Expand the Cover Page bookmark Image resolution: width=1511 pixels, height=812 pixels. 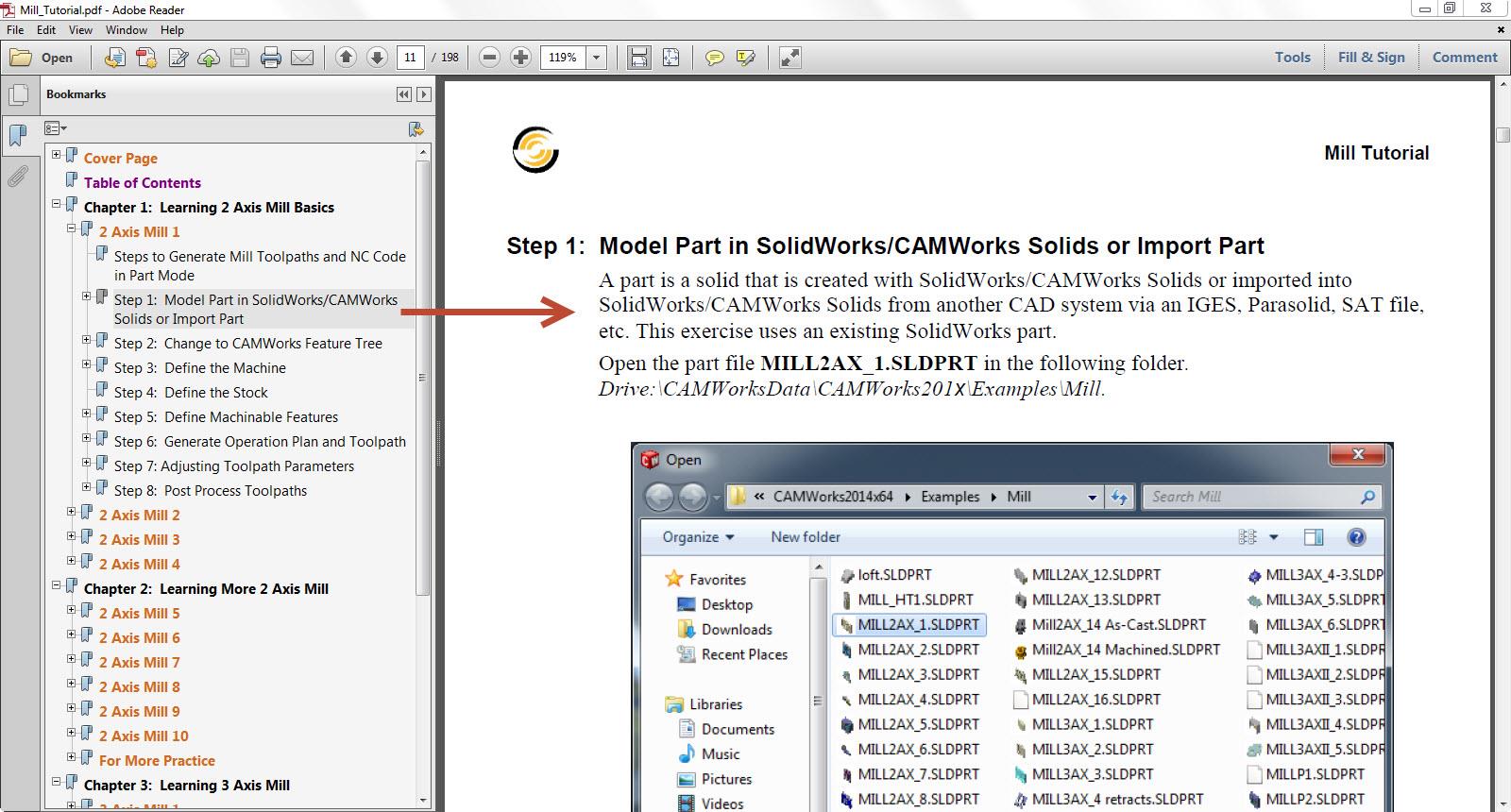(57, 154)
